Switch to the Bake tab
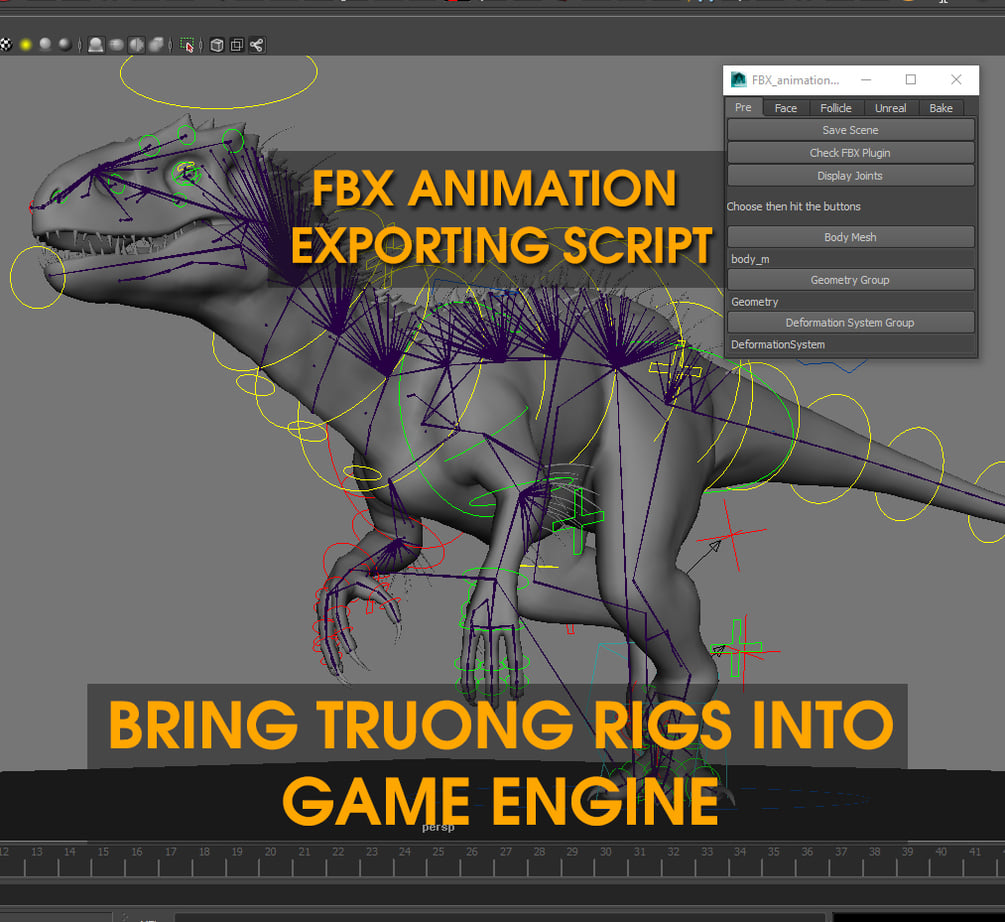Viewport: 1005px width, 922px height. [x=941, y=108]
